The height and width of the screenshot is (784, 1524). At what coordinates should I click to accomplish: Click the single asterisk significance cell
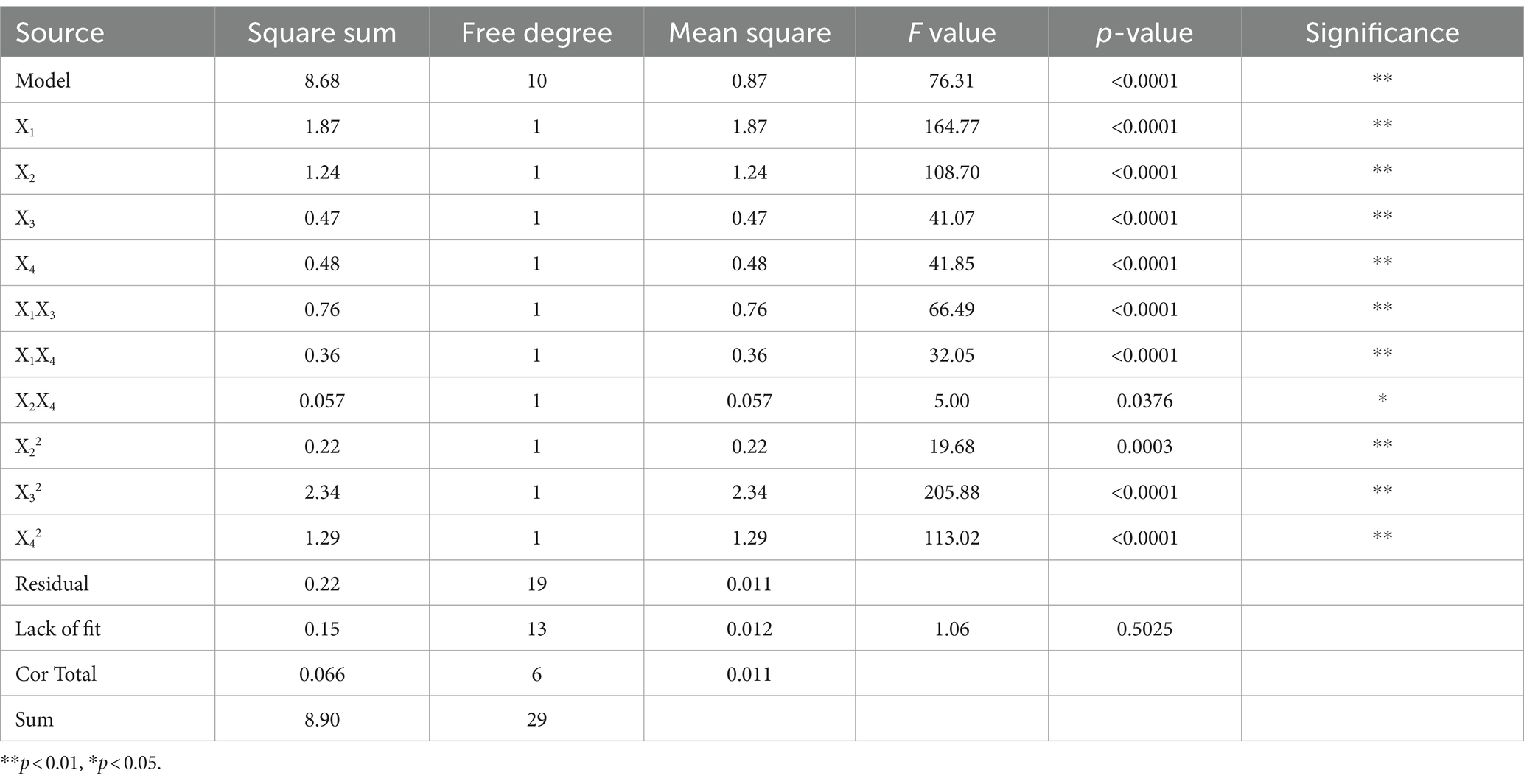click(1382, 400)
